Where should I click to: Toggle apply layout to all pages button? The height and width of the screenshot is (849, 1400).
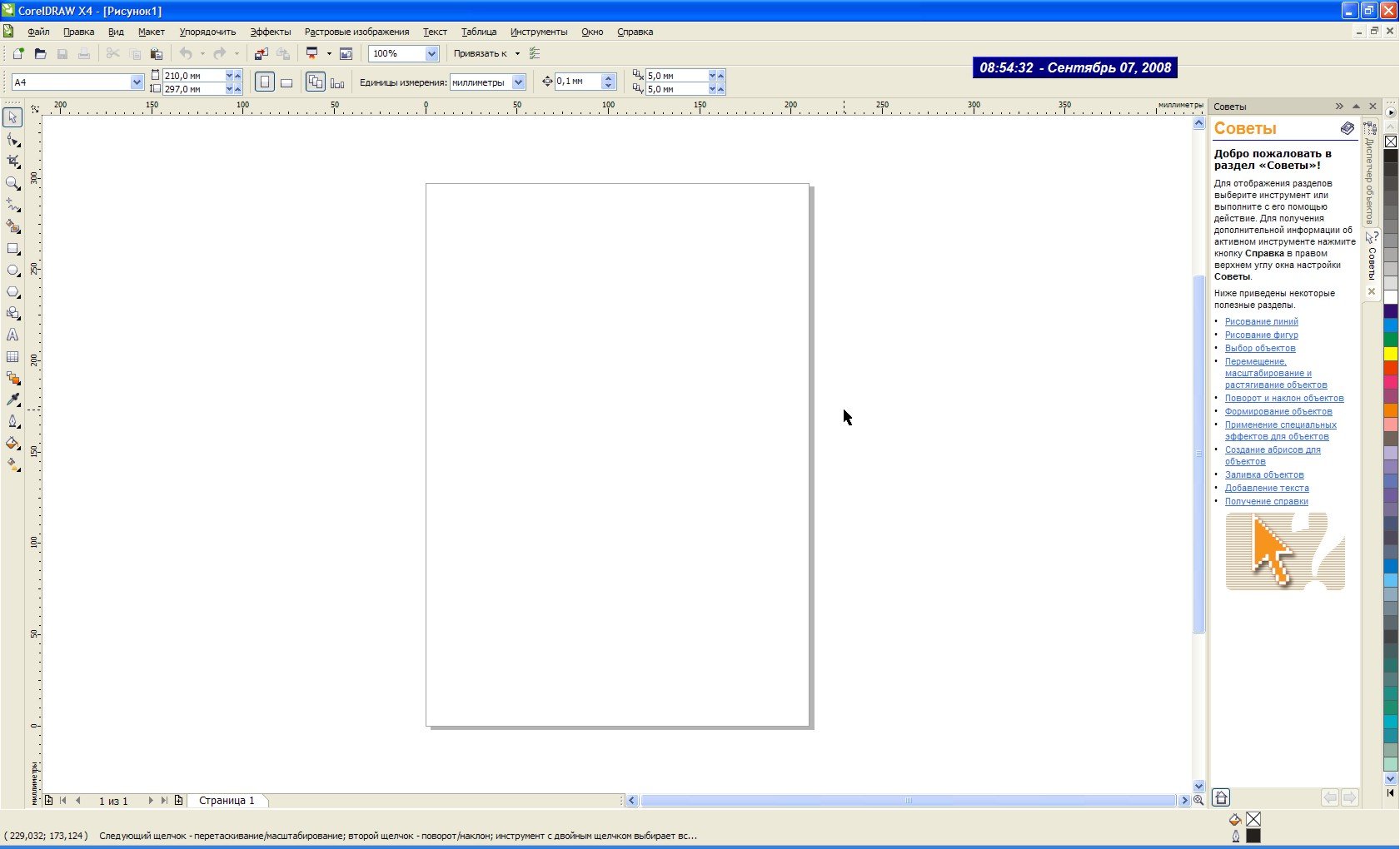(x=315, y=82)
